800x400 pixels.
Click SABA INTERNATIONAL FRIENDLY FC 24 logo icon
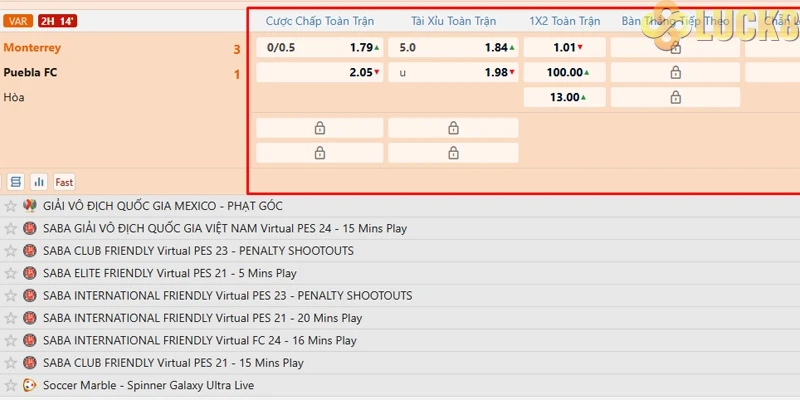point(30,341)
